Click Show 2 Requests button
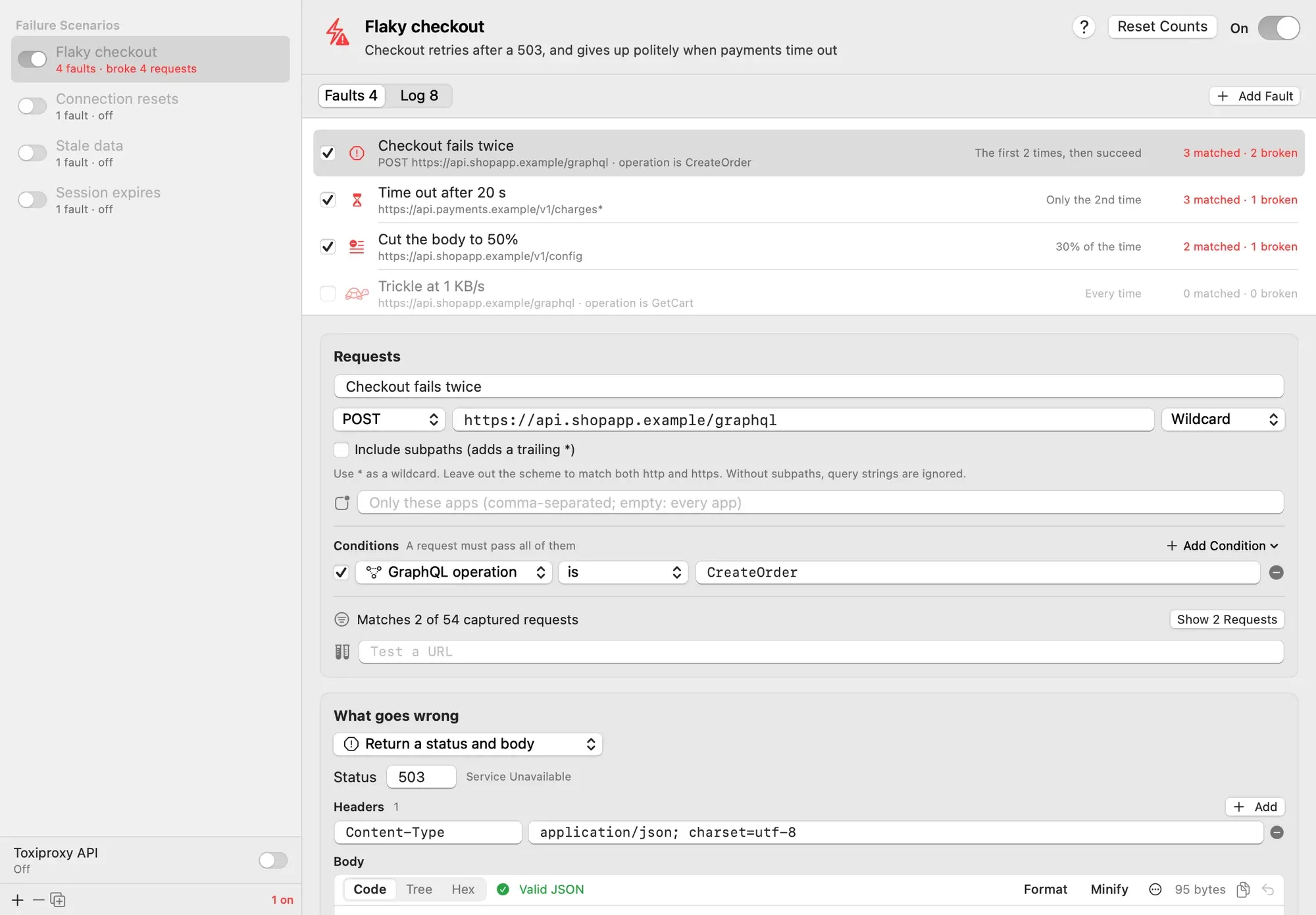1316x915 pixels. pyautogui.click(x=1227, y=620)
